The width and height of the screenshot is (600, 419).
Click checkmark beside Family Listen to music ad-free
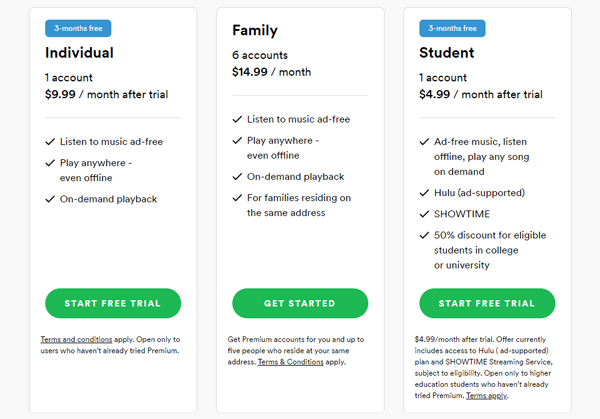coord(237,119)
